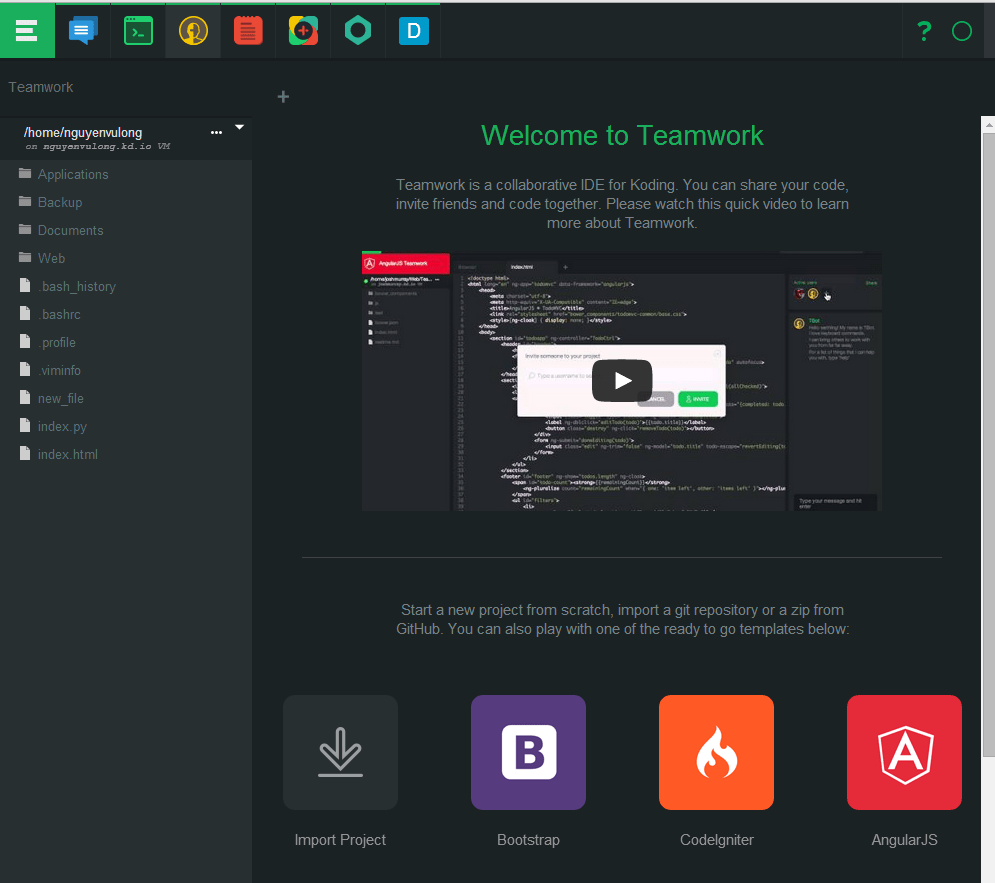Click the Import Project tile

click(x=340, y=752)
